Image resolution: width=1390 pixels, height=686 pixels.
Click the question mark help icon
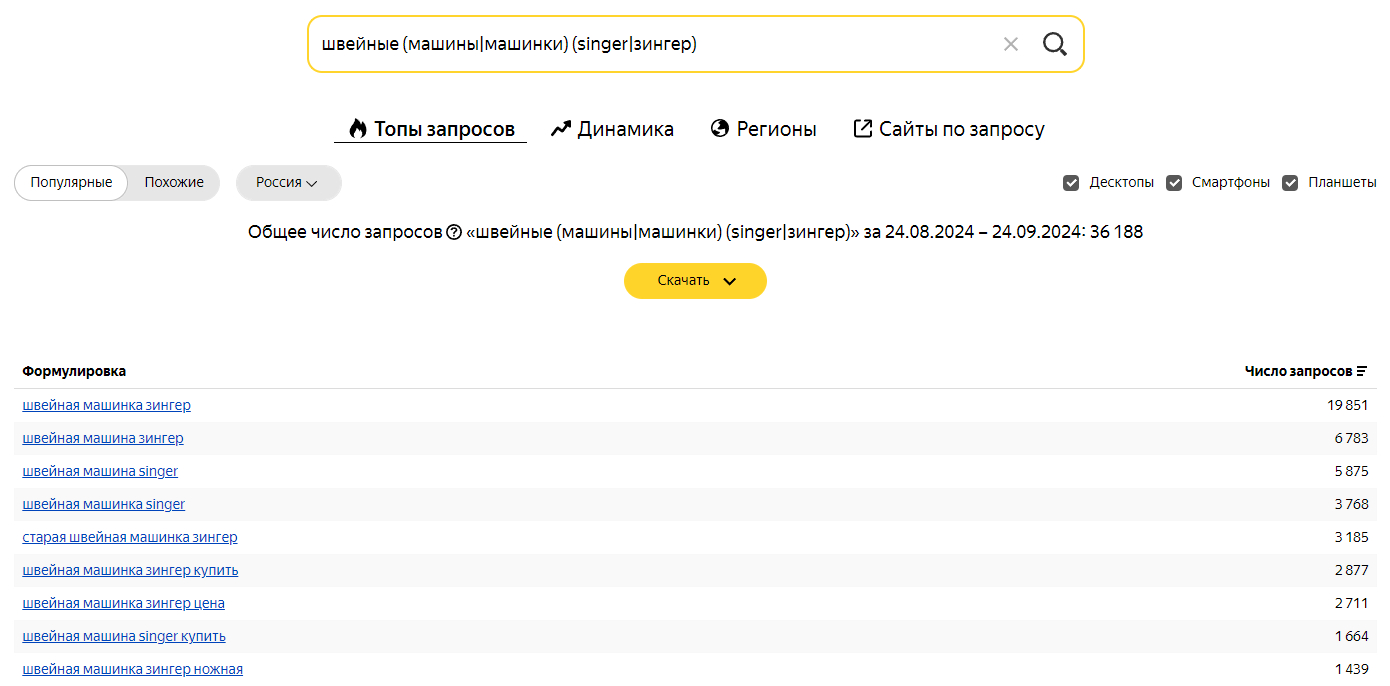click(454, 232)
